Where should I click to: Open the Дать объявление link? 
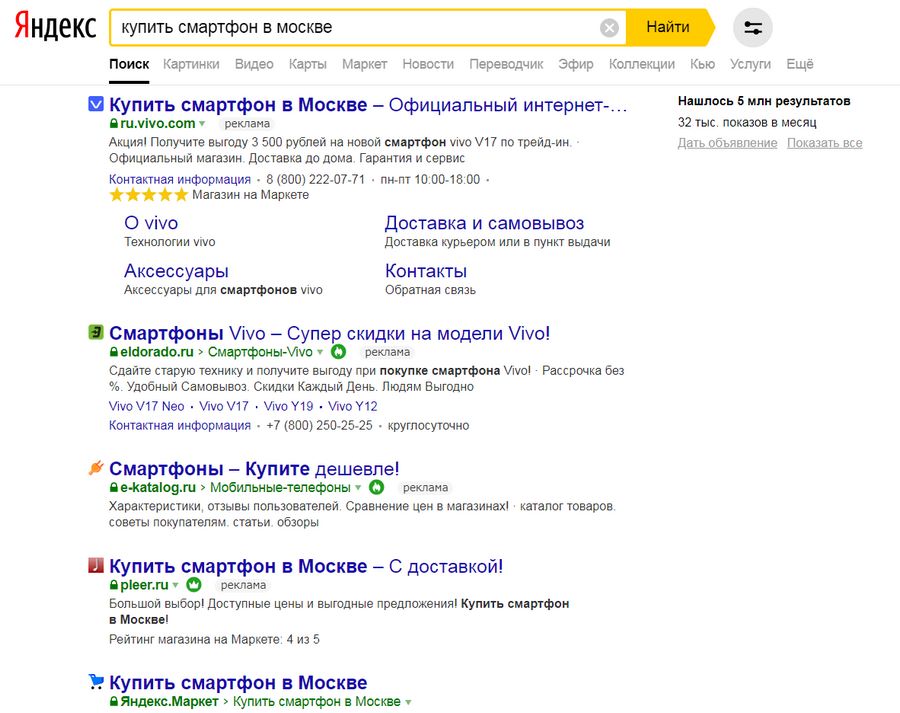727,143
